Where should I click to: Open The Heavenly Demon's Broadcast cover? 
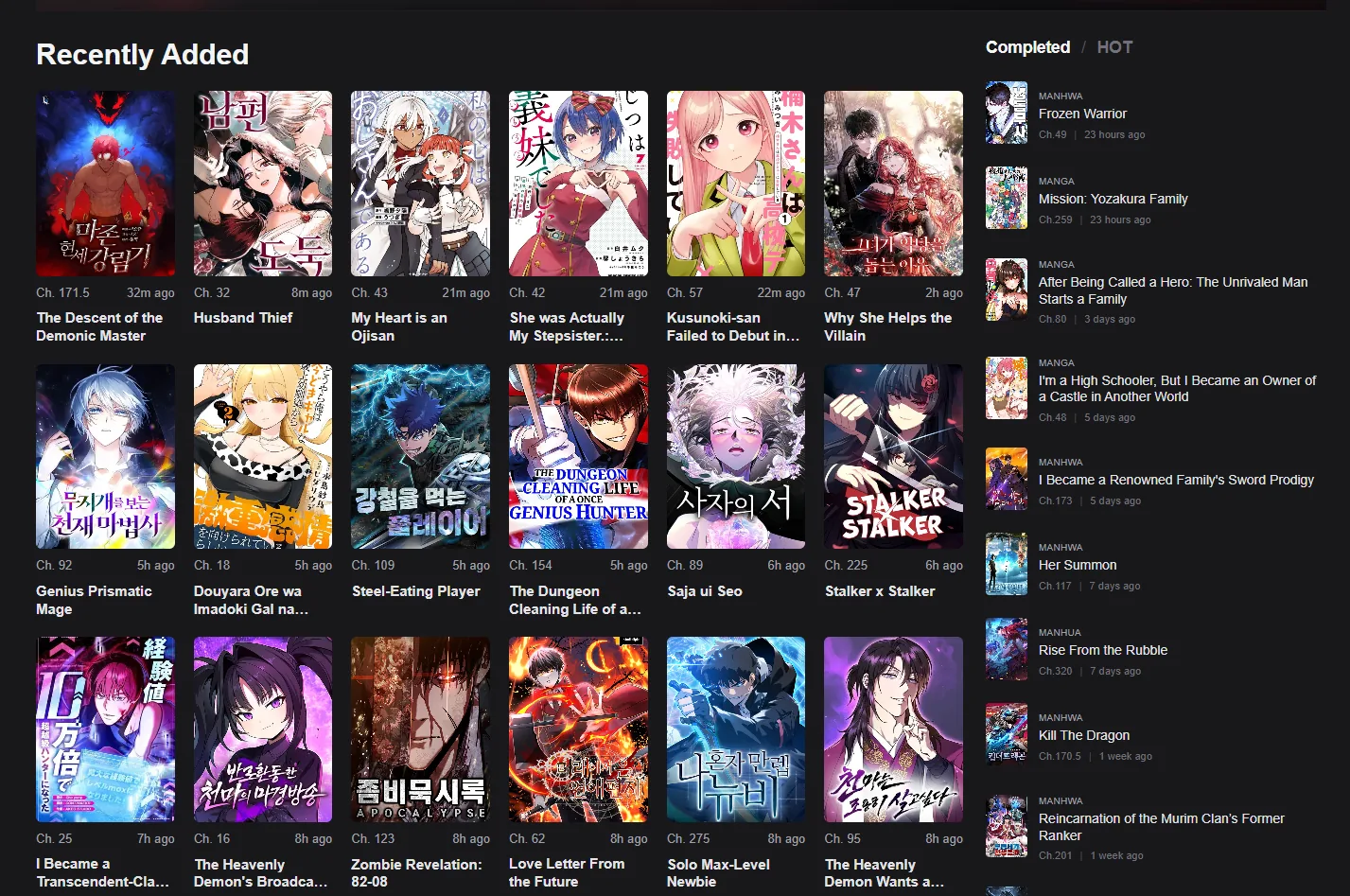click(263, 729)
